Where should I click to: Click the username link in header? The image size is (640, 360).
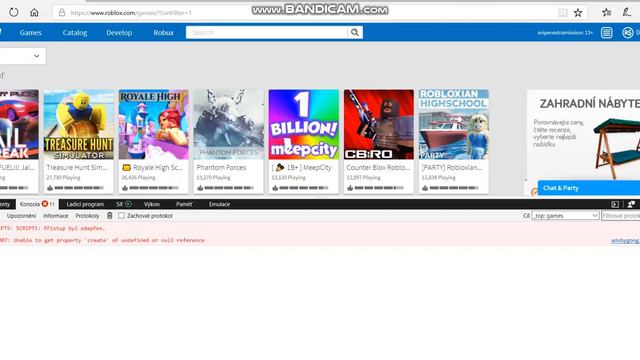point(565,33)
